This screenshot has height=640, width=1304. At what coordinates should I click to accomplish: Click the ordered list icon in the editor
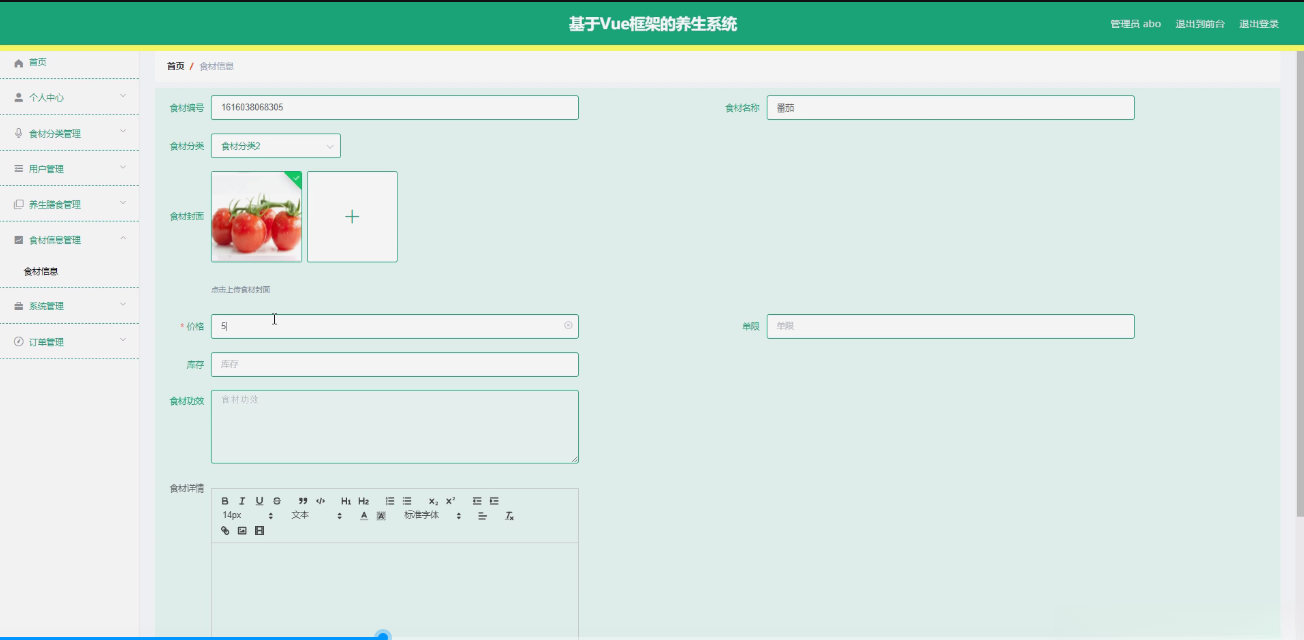click(x=389, y=501)
